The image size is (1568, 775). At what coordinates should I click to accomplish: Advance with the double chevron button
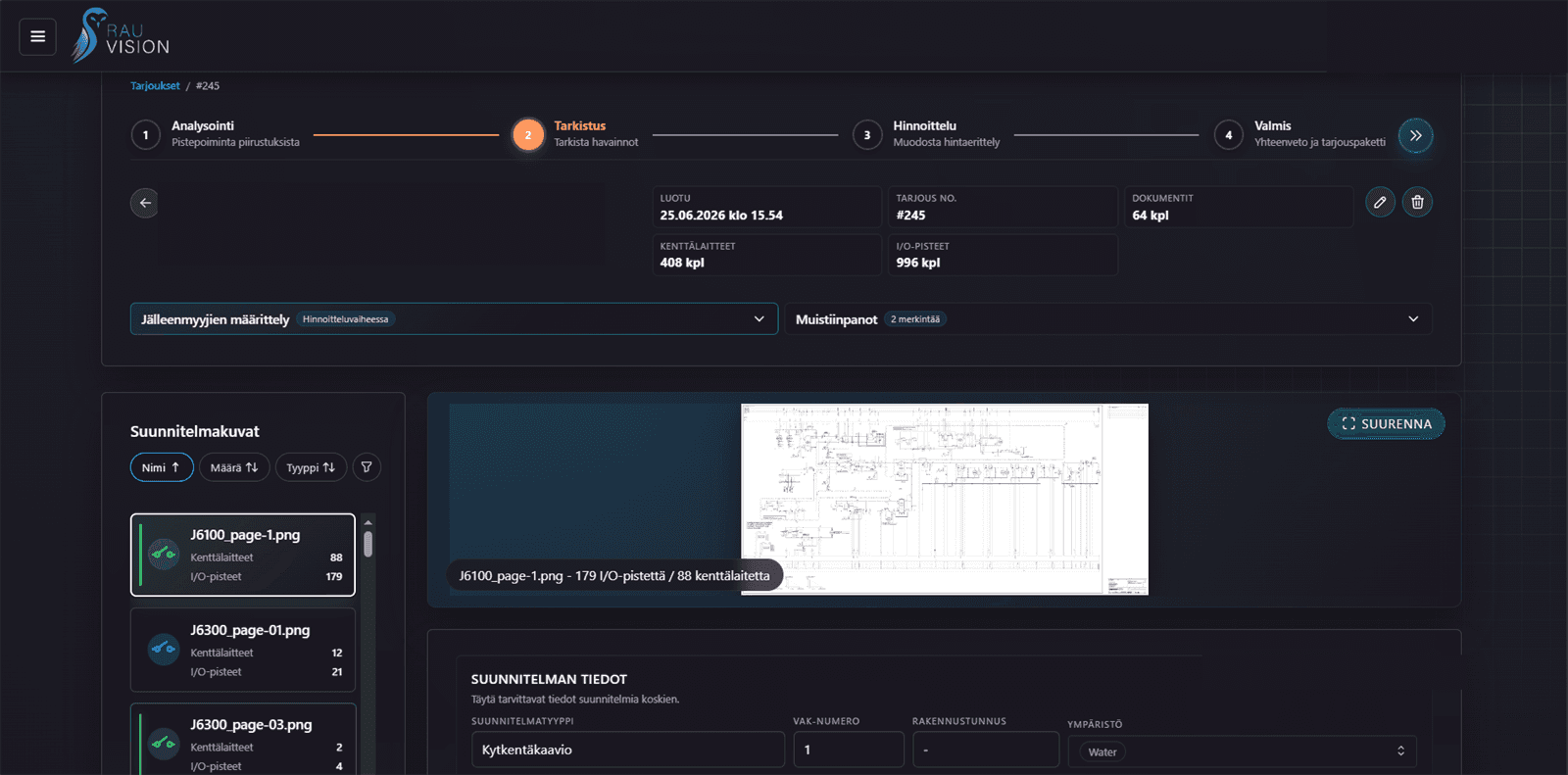pos(1415,135)
